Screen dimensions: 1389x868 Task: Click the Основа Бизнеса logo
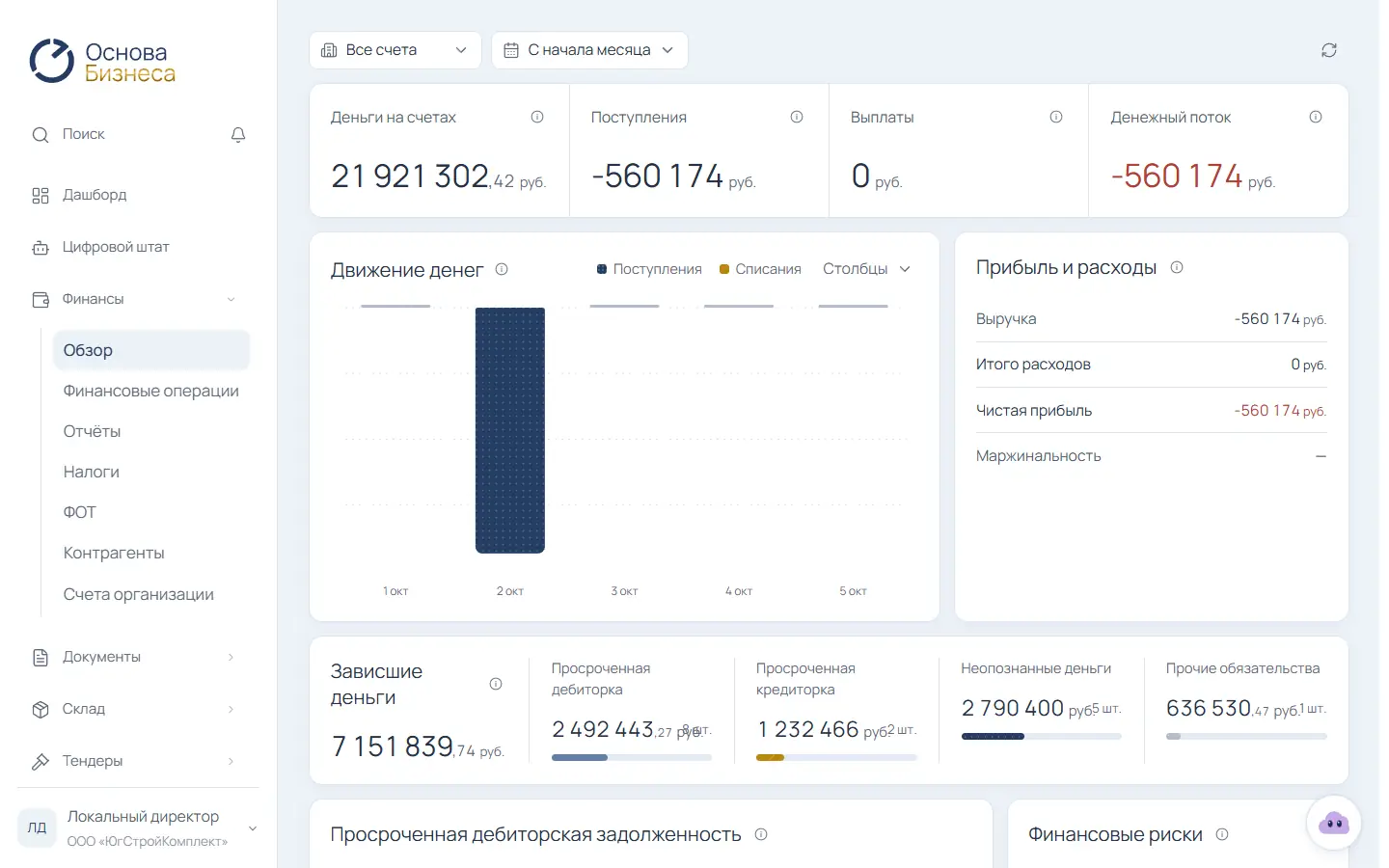102,62
